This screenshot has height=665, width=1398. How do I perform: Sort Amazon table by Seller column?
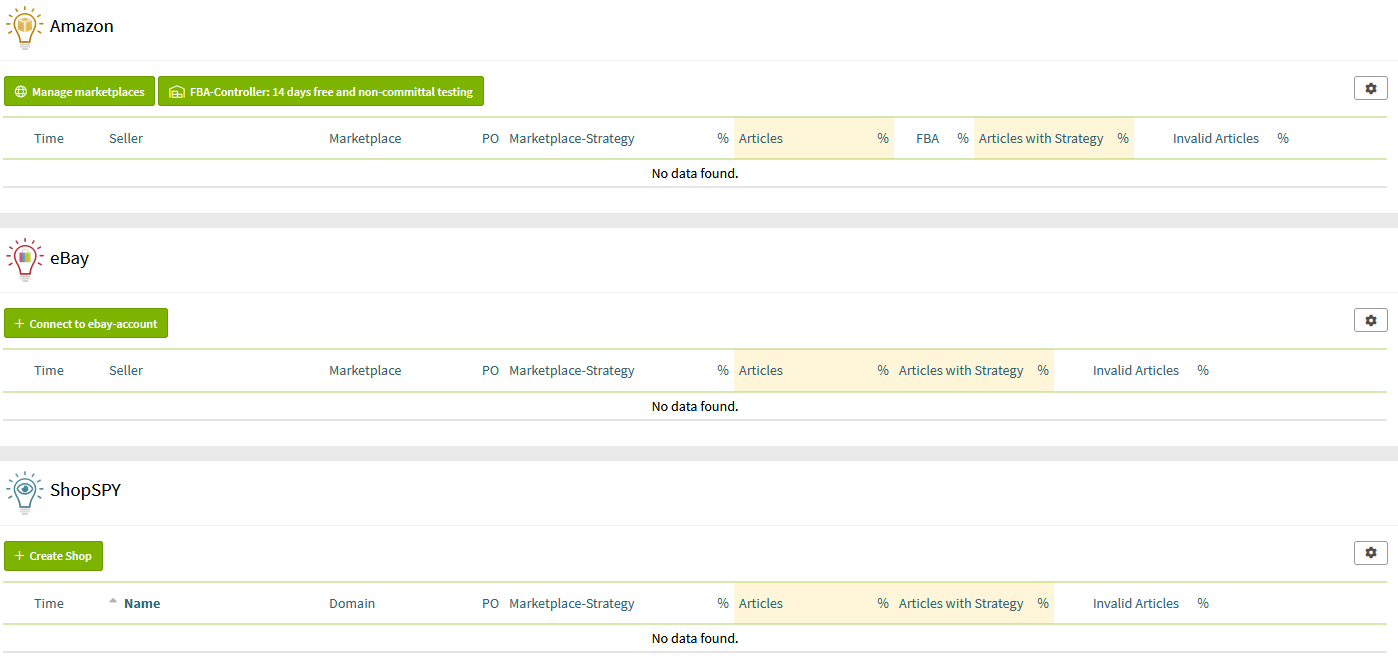point(126,138)
